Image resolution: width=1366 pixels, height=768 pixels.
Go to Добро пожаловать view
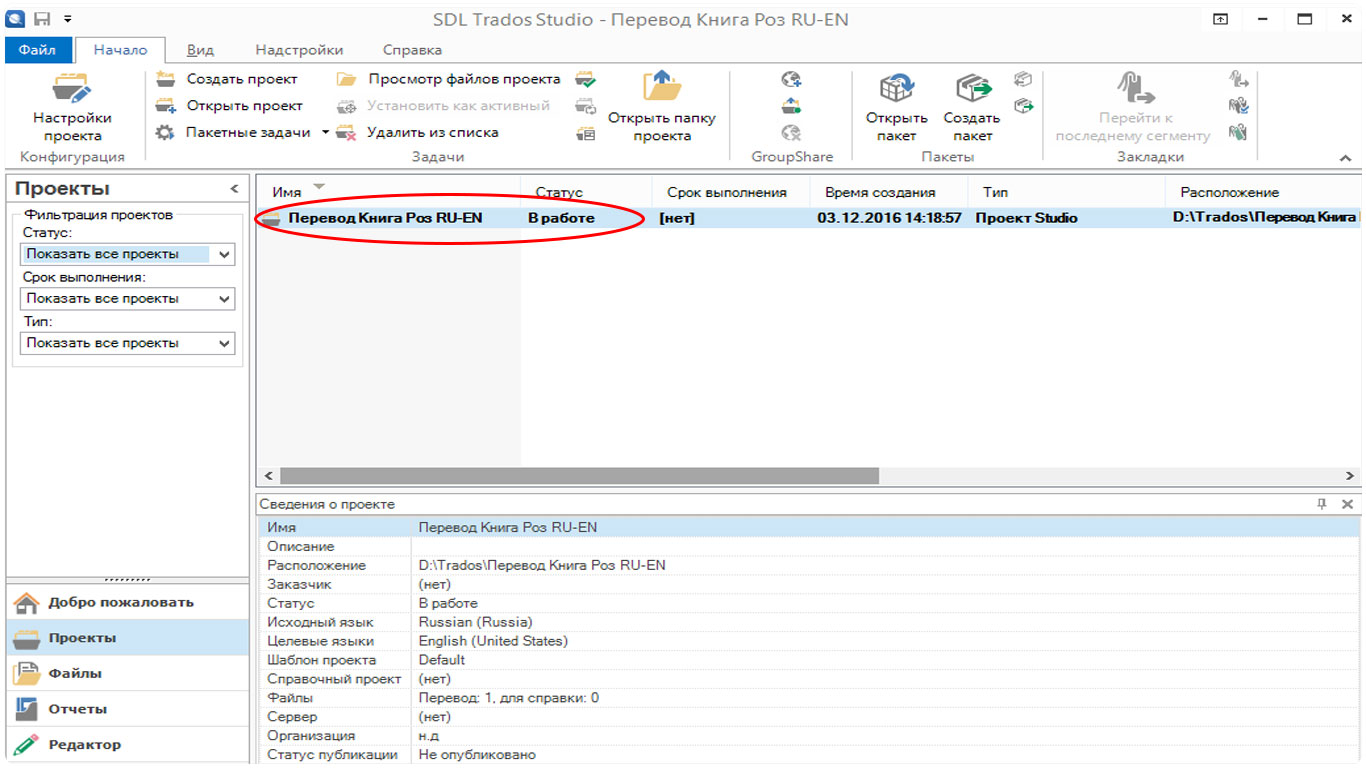(x=128, y=602)
